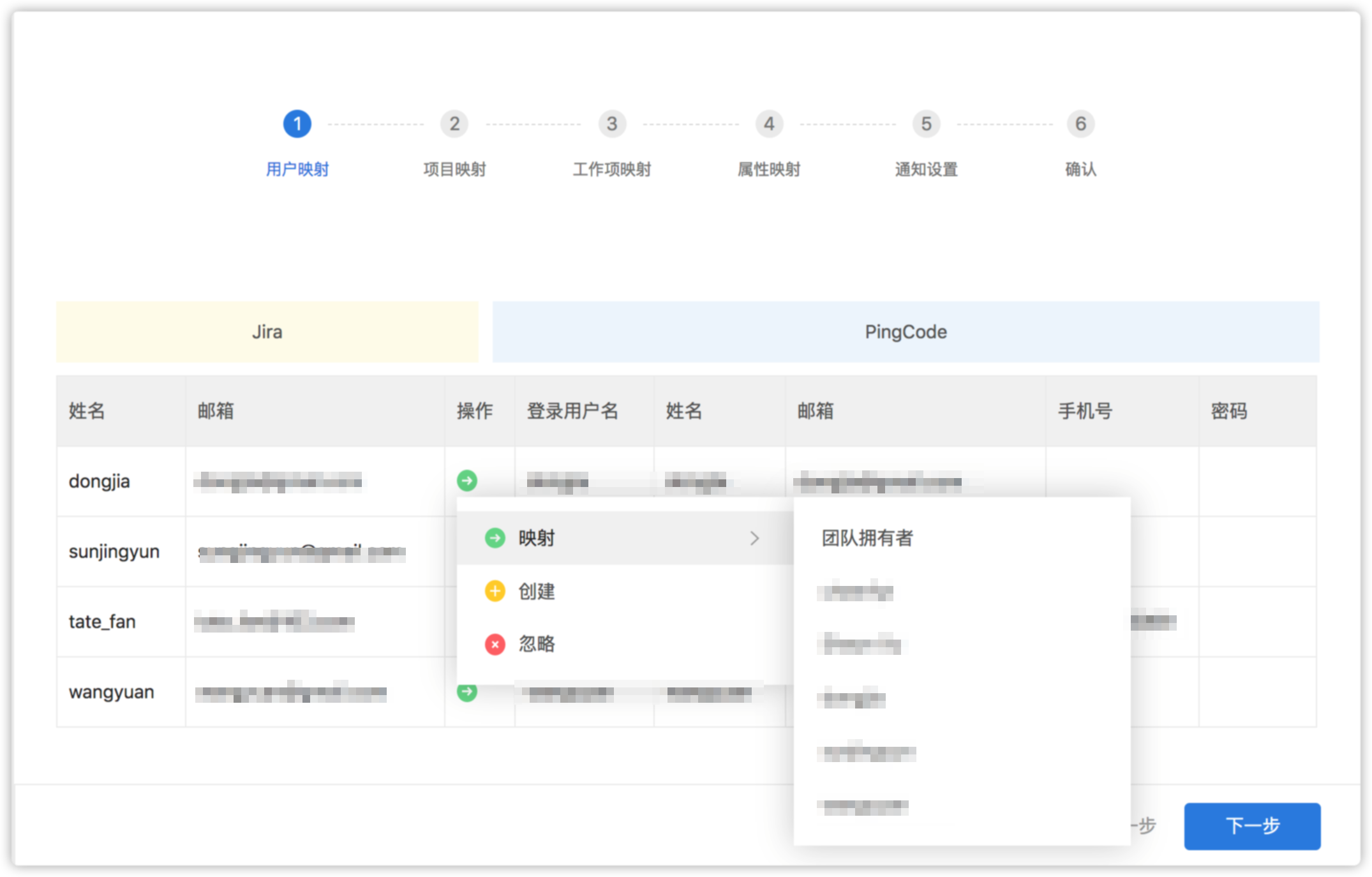Expand the 映射 submenu chevron
1372x877 pixels.
(x=756, y=538)
